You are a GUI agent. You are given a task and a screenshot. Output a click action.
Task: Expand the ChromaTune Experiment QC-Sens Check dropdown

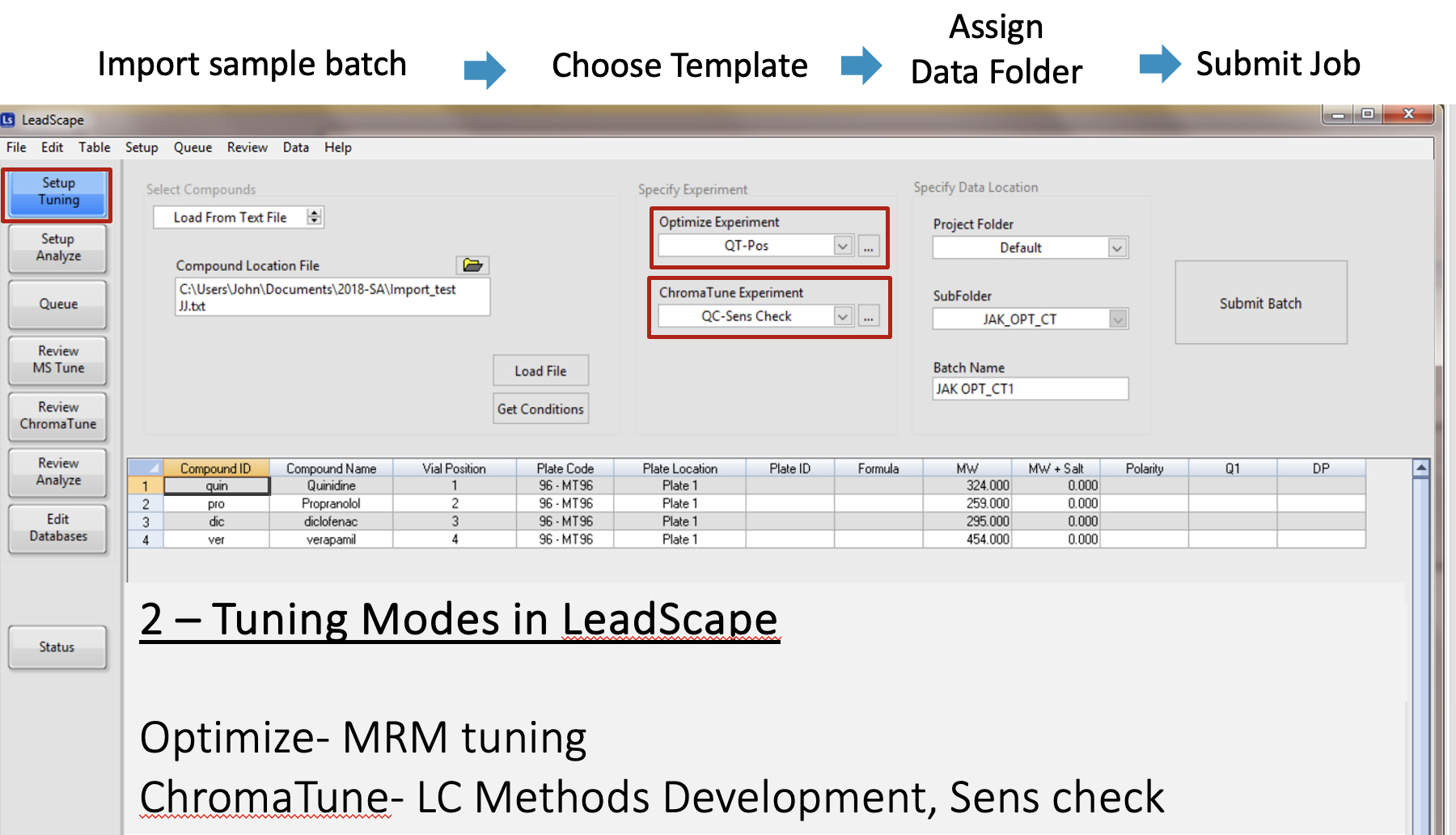843,316
